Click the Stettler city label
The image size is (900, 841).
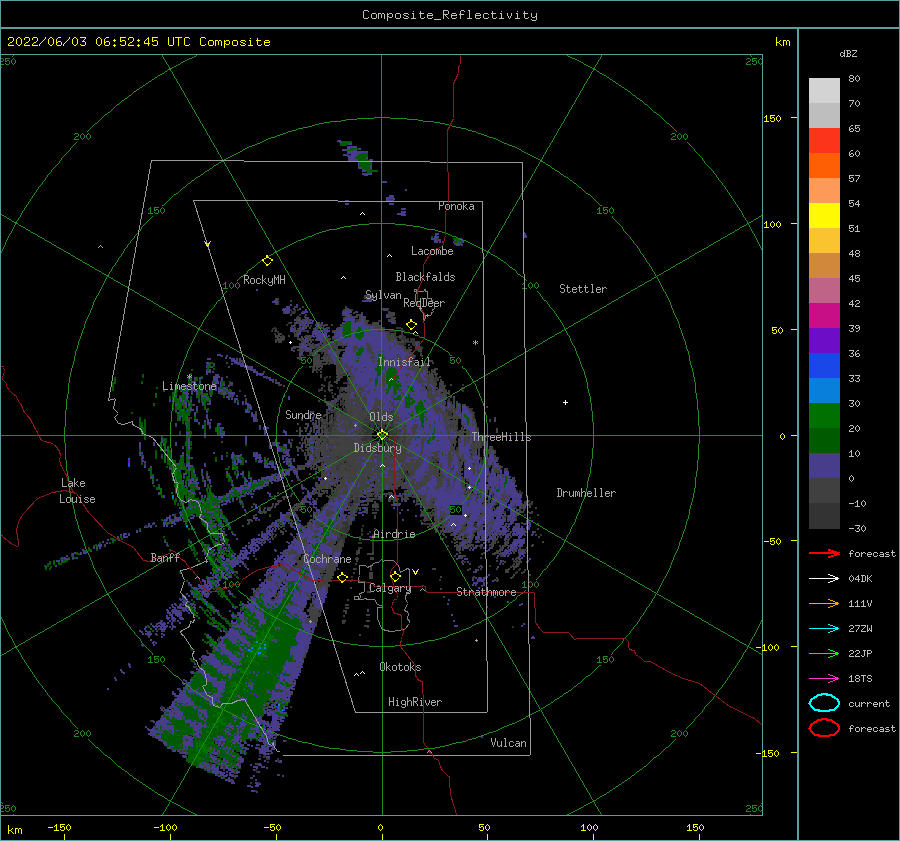pyautogui.click(x=583, y=289)
